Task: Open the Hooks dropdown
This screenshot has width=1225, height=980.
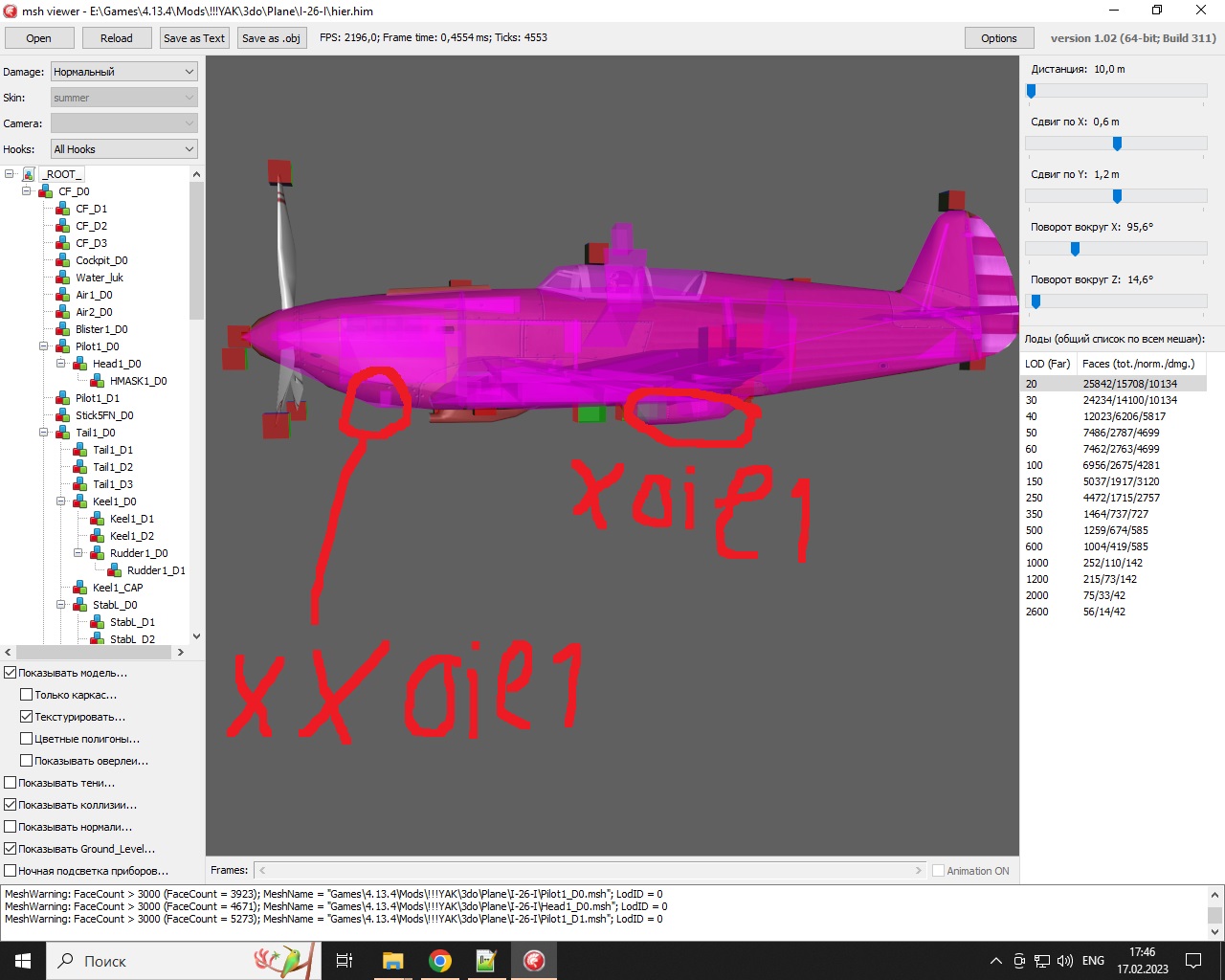Action: [x=124, y=149]
